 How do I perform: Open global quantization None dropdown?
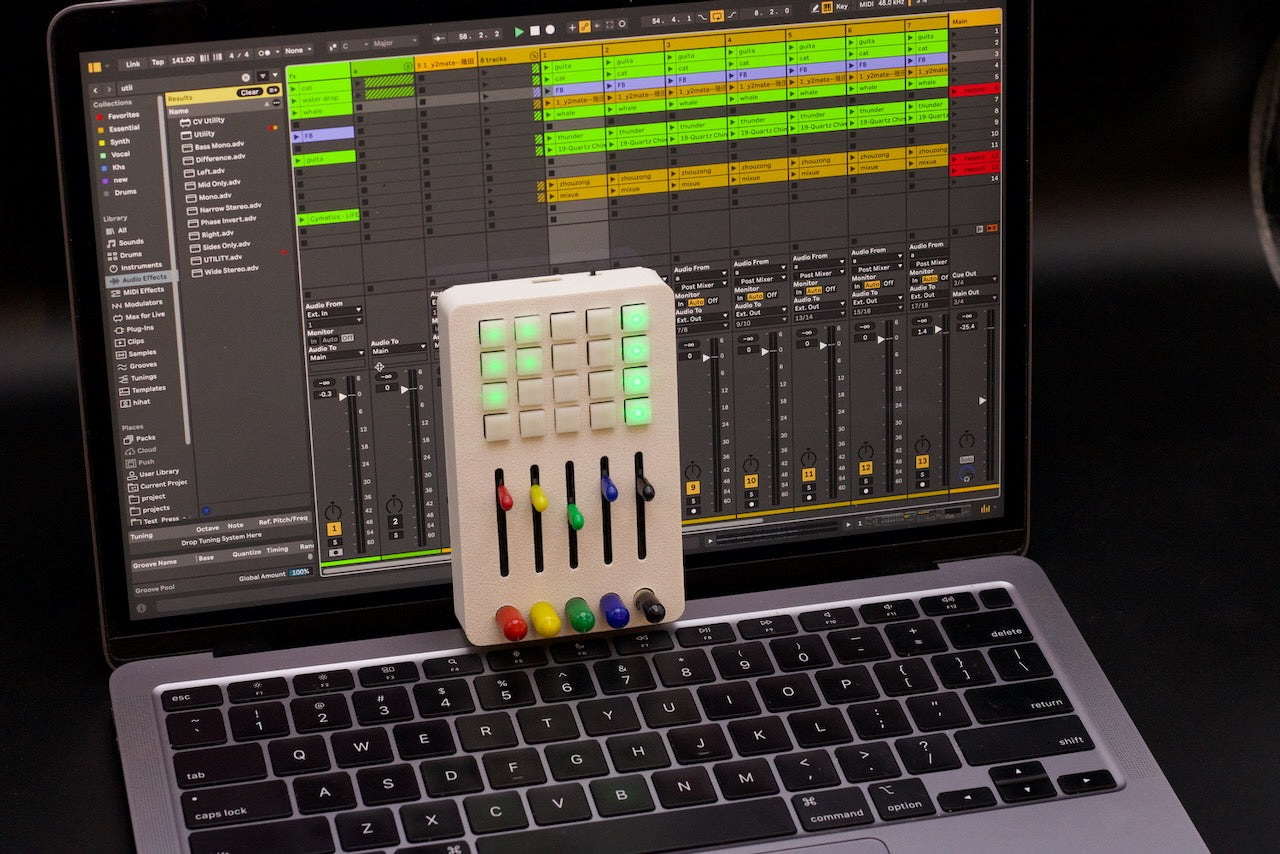[298, 49]
